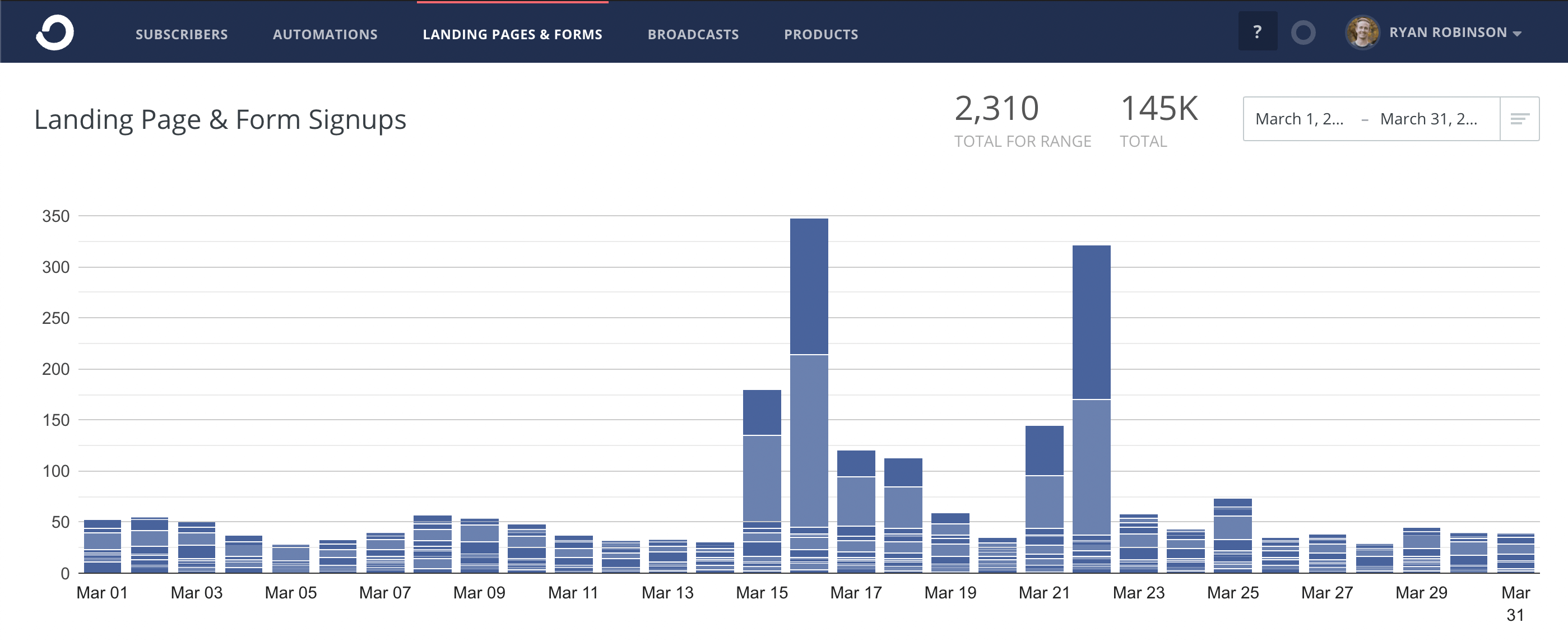Viewport: 1568px width, 641px height.
Task: Open the March 1 start date picker
Action: [x=1300, y=119]
